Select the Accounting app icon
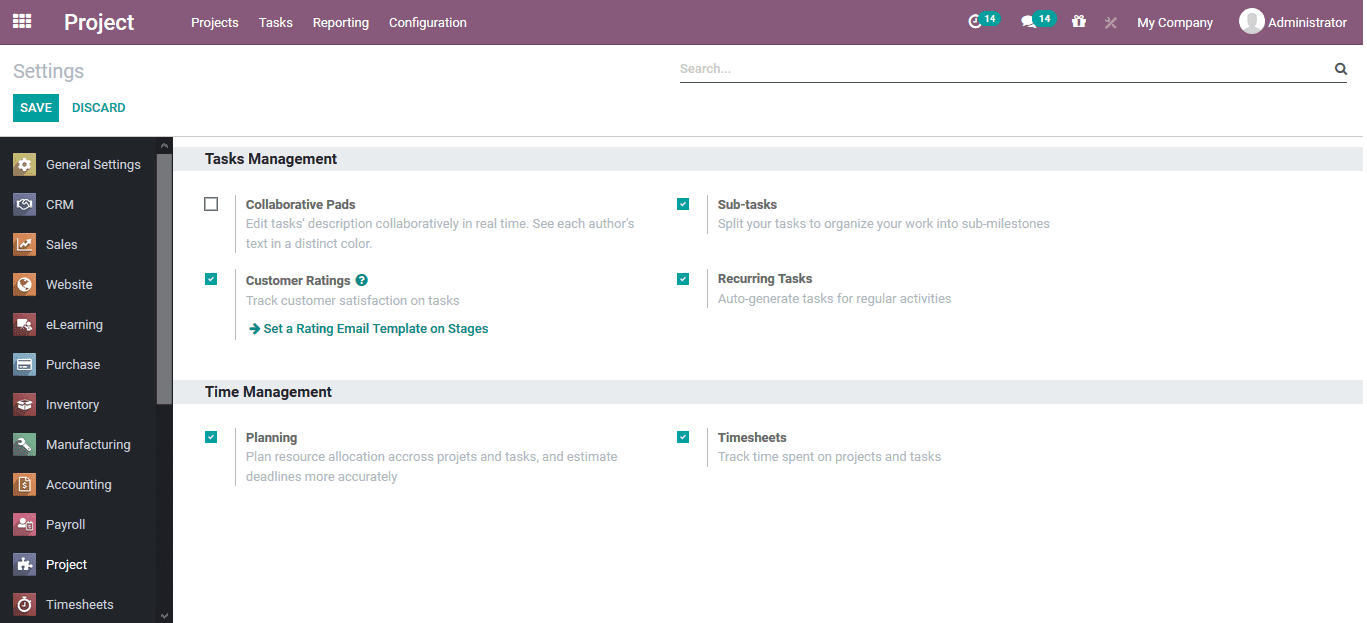Viewport: 1367px width, 623px height. [23, 484]
